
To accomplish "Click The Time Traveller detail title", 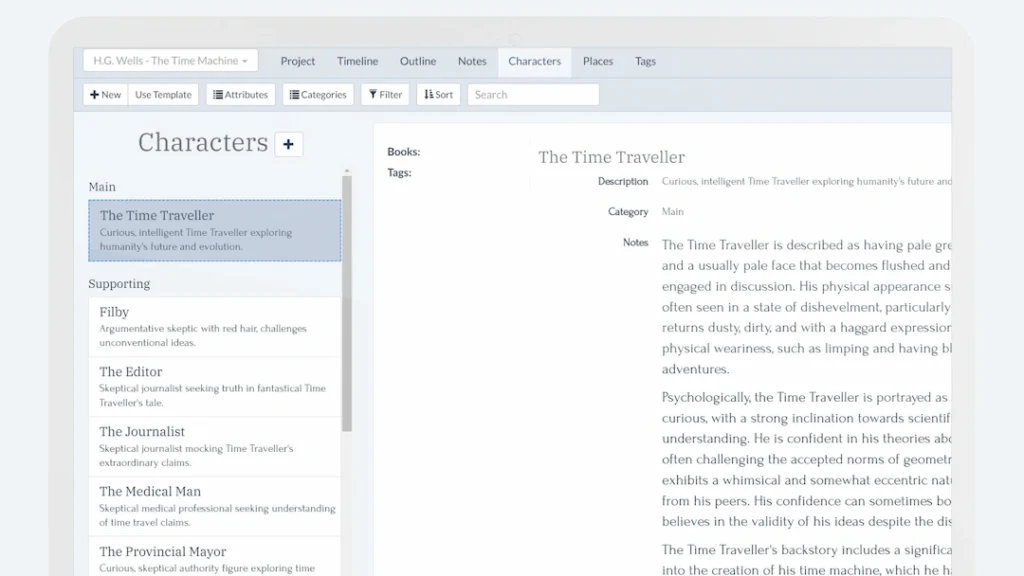I will tap(611, 157).
